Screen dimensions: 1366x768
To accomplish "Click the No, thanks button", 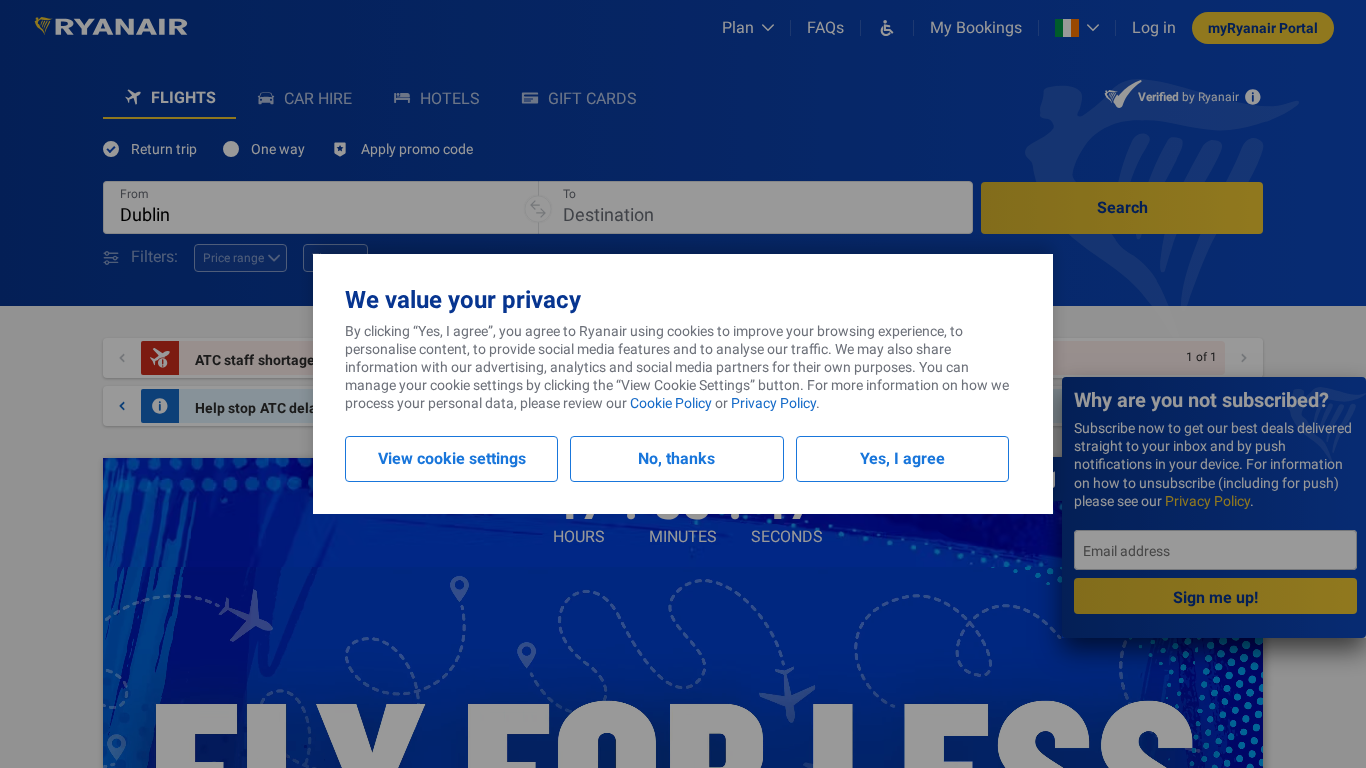I will (676, 459).
